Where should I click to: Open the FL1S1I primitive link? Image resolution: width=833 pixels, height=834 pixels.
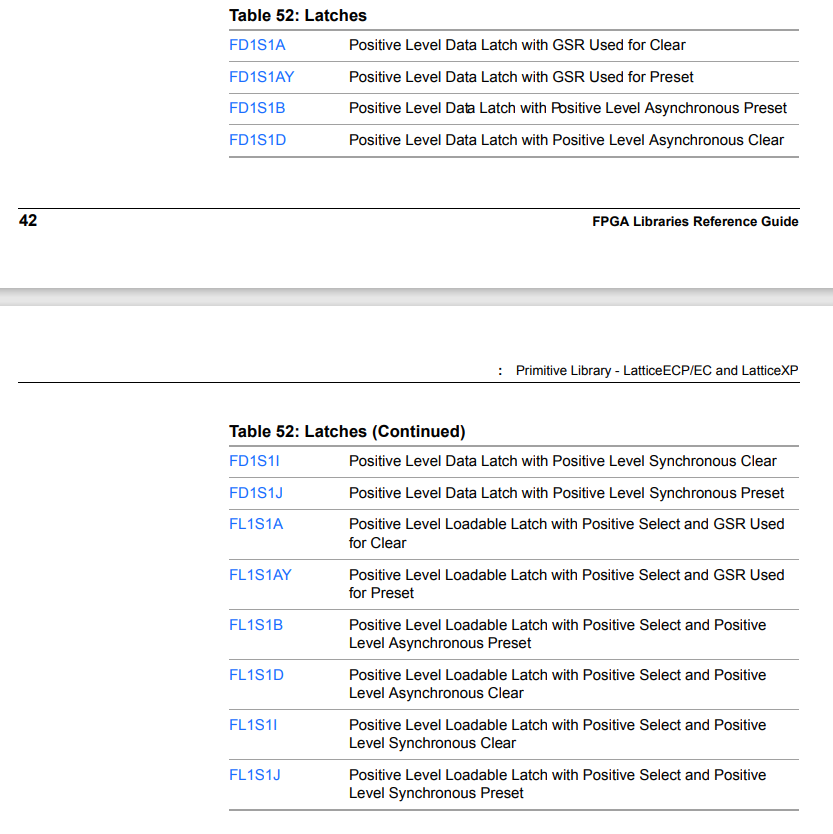(253, 725)
